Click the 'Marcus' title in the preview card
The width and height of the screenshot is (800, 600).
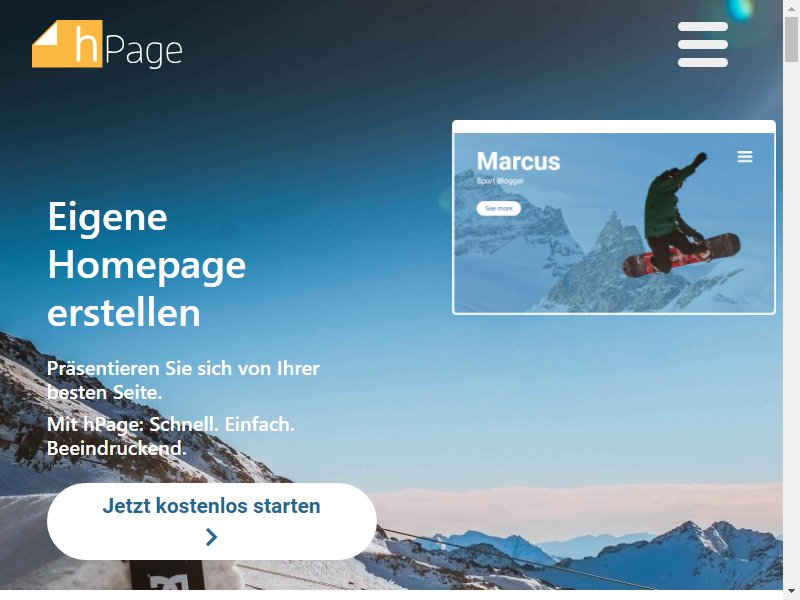pyautogui.click(x=518, y=161)
